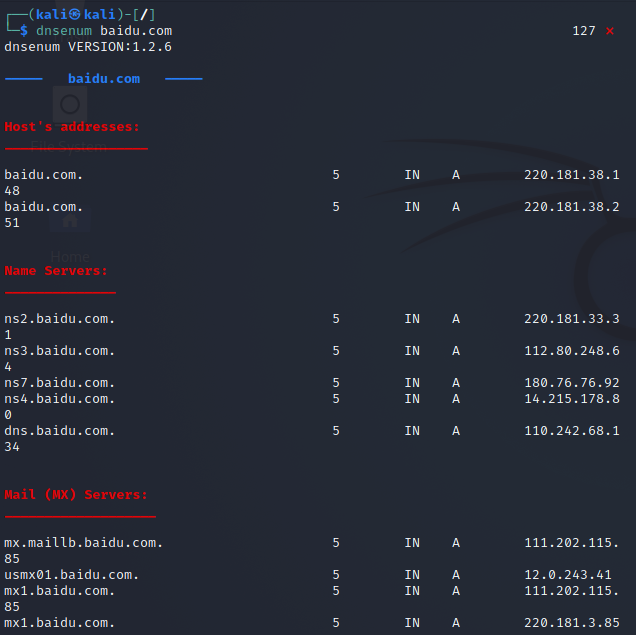Click the wrapped '51' IP suffix line
Viewport: 636px width, 635px height.
tap(12, 223)
